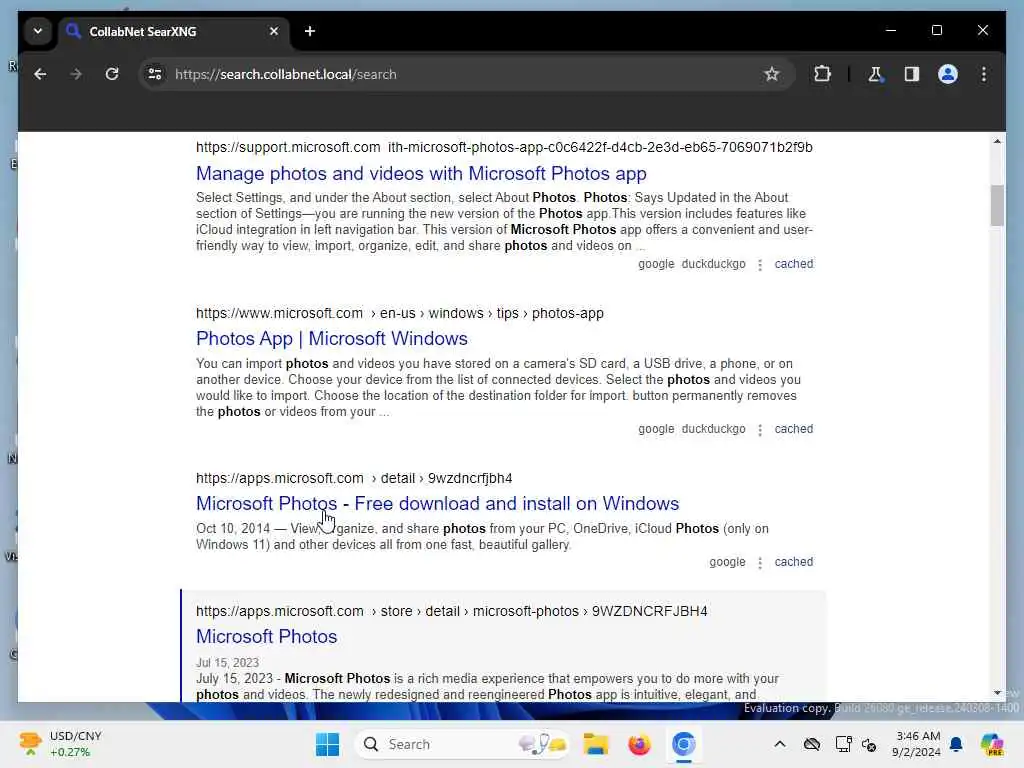Expand options dots for Photos App result
The image size is (1024, 768).
click(760, 430)
